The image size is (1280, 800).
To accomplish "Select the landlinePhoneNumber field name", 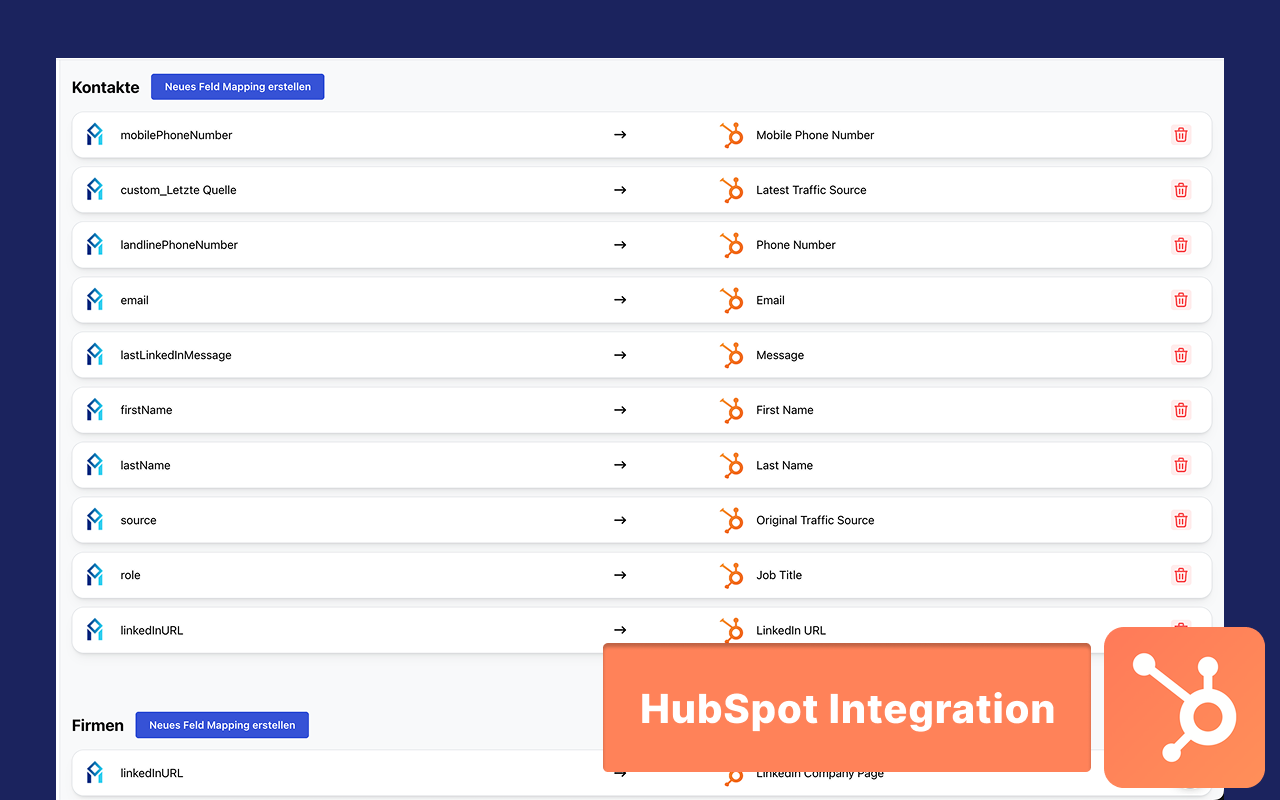I will point(179,245).
